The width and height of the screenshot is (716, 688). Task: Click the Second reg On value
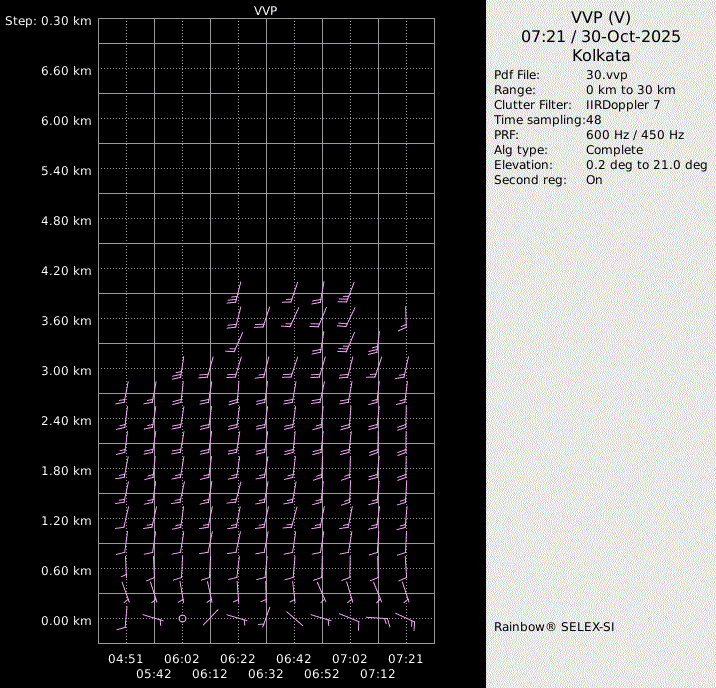(x=594, y=180)
